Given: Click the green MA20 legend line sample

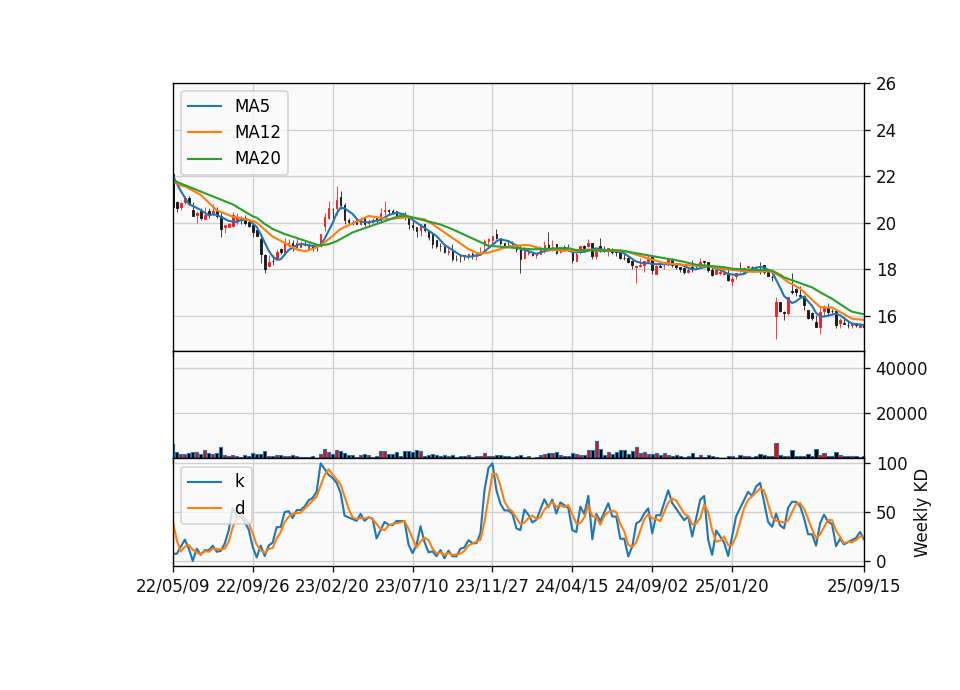Looking at the screenshot, I should click(x=204, y=158).
